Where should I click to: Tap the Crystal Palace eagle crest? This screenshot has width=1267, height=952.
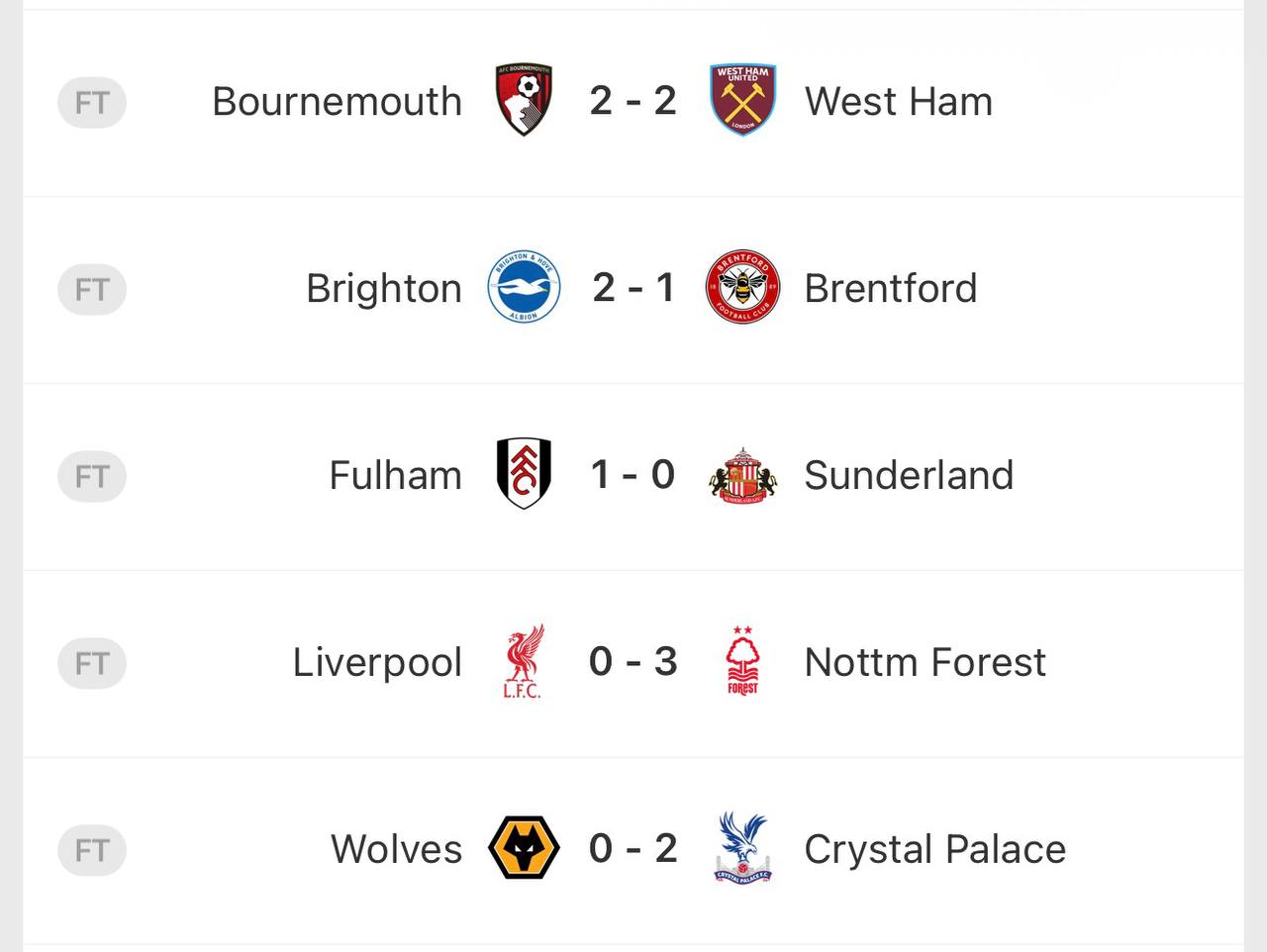coord(742,848)
